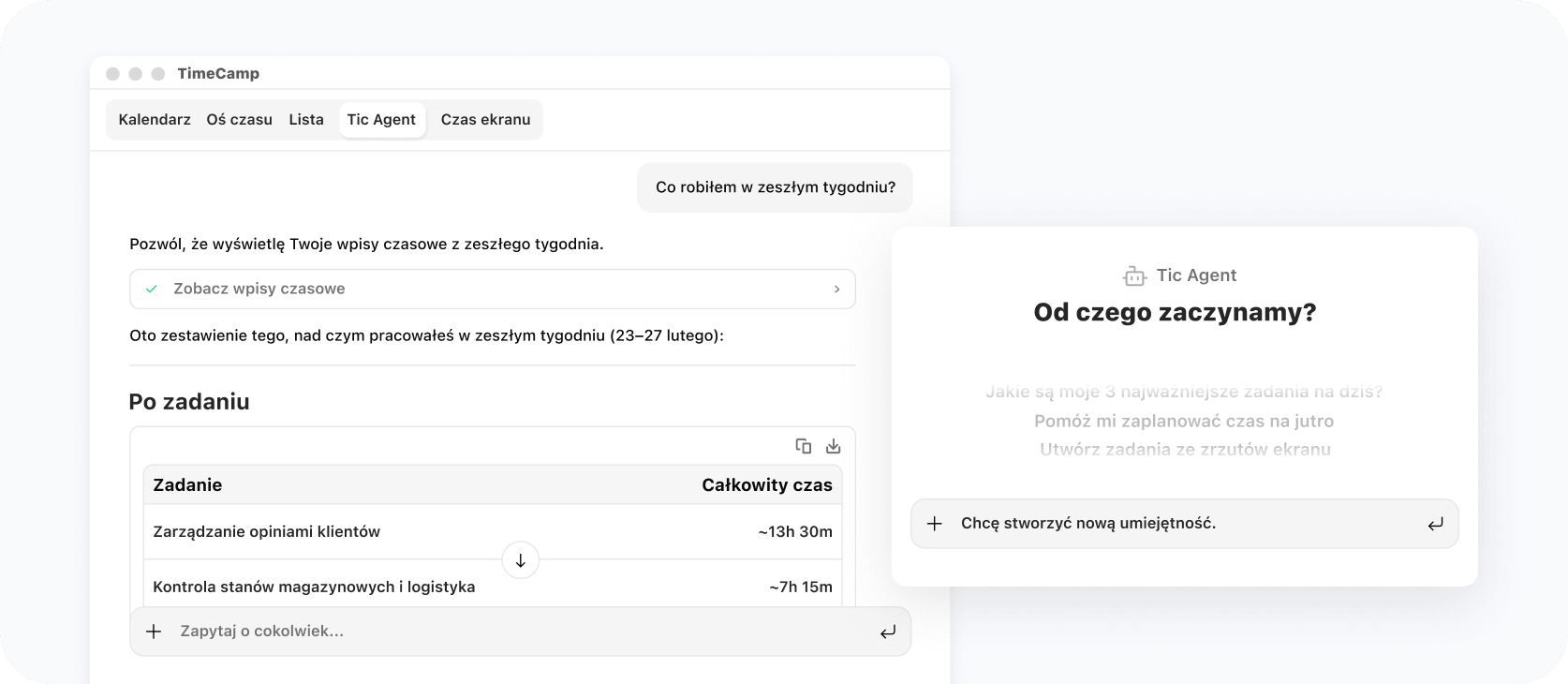The width and height of the screenshot is (1568, 684).
Task: Select 'Jakie są moje 3 najważniejsze zadania' suggestion
Action: 1184,392
